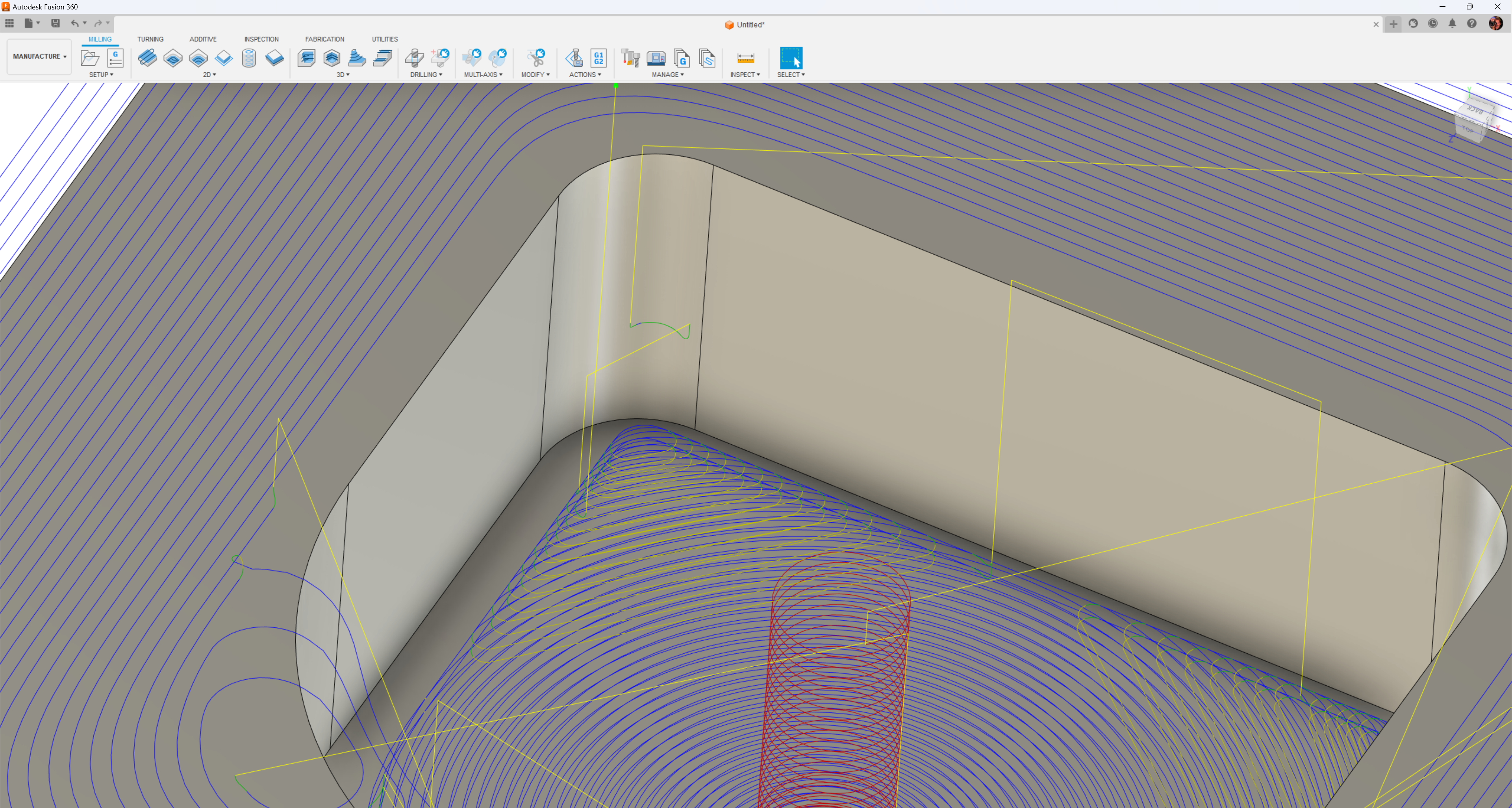Expand the 2D operations dropdown

pyautogui.click(x=209, y=74)
